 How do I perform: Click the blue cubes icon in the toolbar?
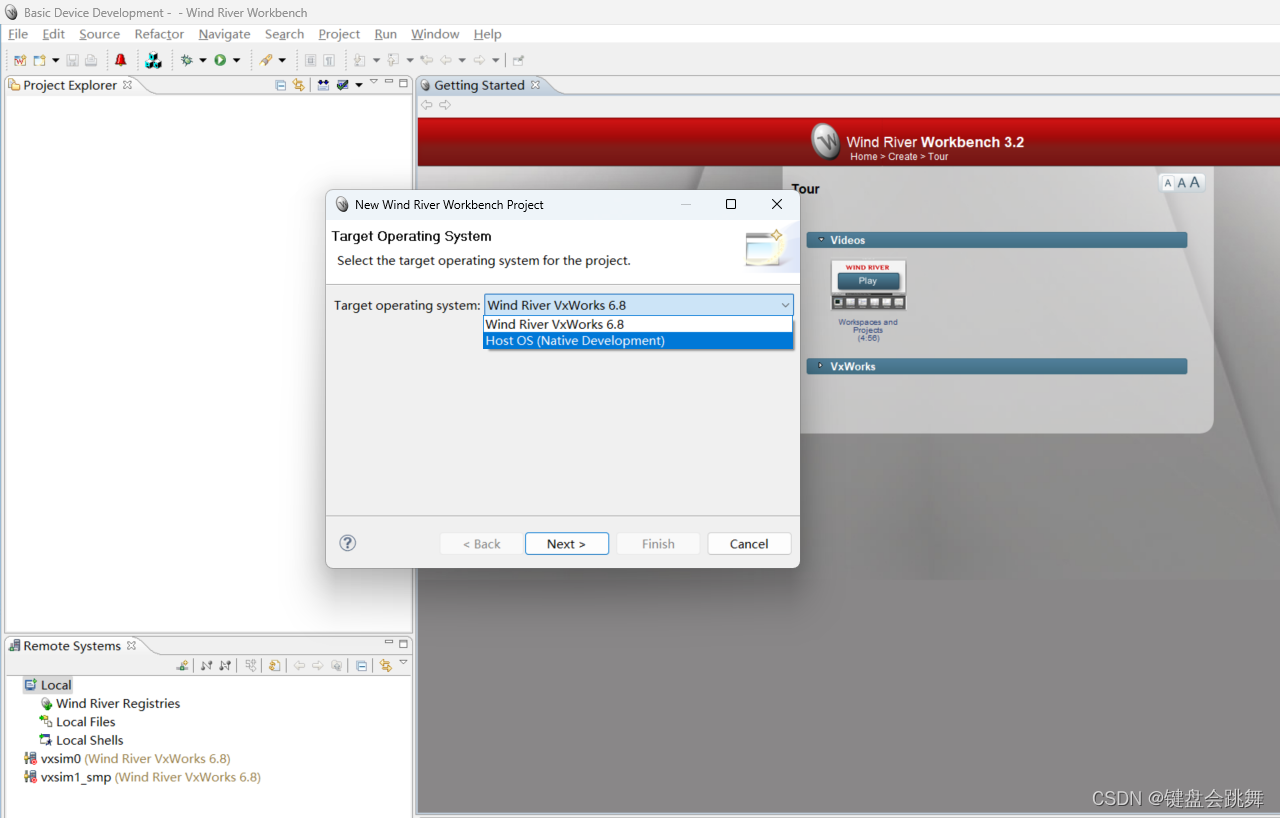(152, 60)
